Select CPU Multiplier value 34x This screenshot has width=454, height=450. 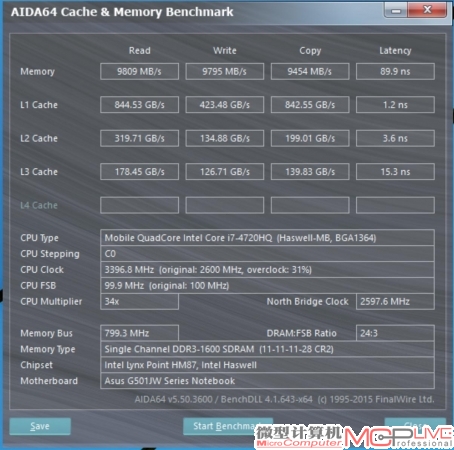point(139,301)
